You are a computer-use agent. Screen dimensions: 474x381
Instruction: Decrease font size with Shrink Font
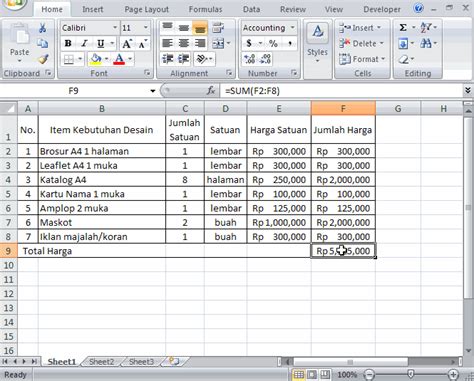(143, 43)
